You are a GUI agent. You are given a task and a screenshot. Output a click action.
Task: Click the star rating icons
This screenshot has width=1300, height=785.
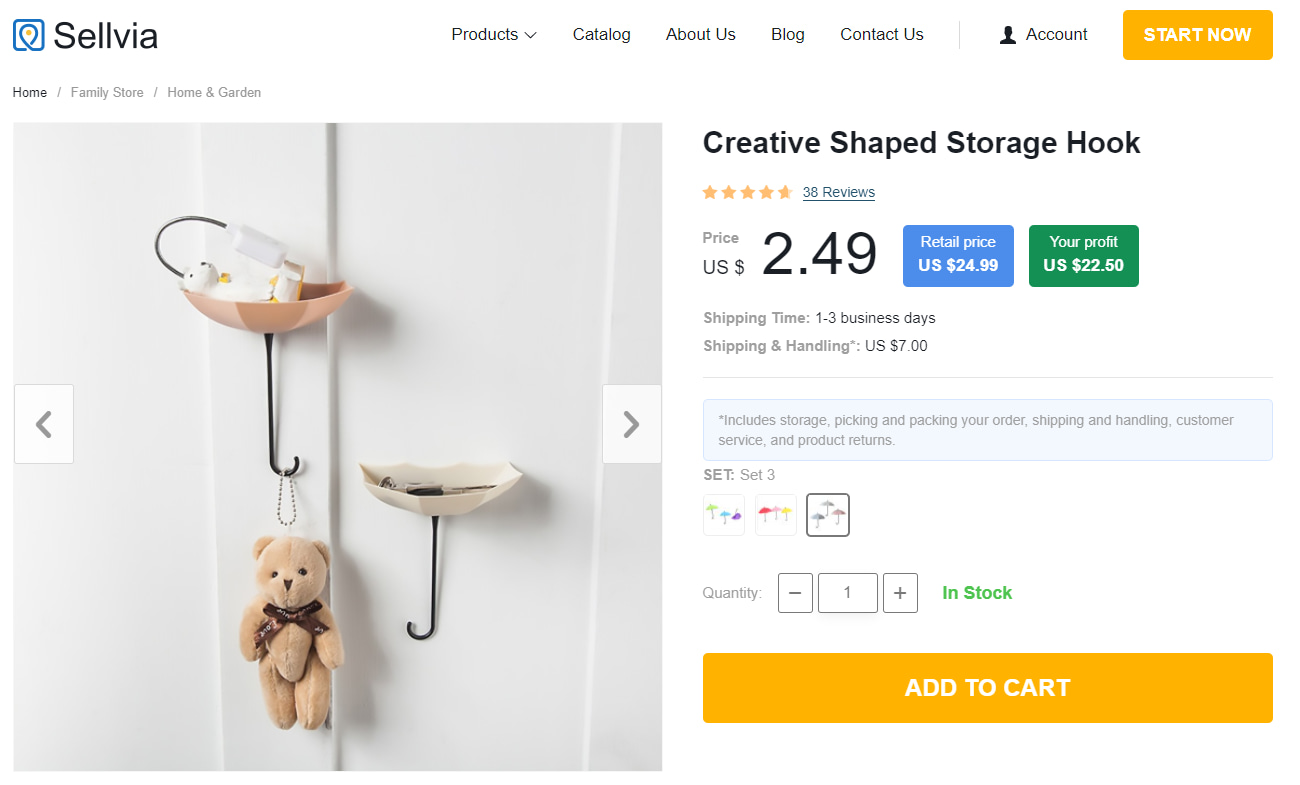click(747, 192)
